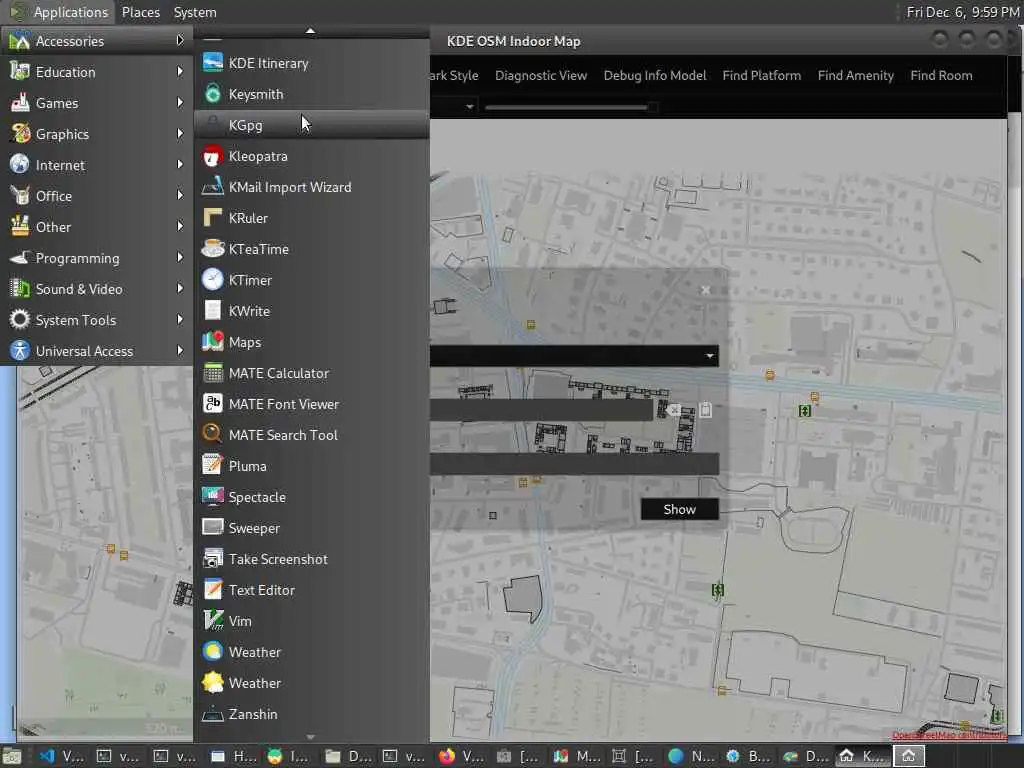Expand the Accessories category

click(97, 40)
